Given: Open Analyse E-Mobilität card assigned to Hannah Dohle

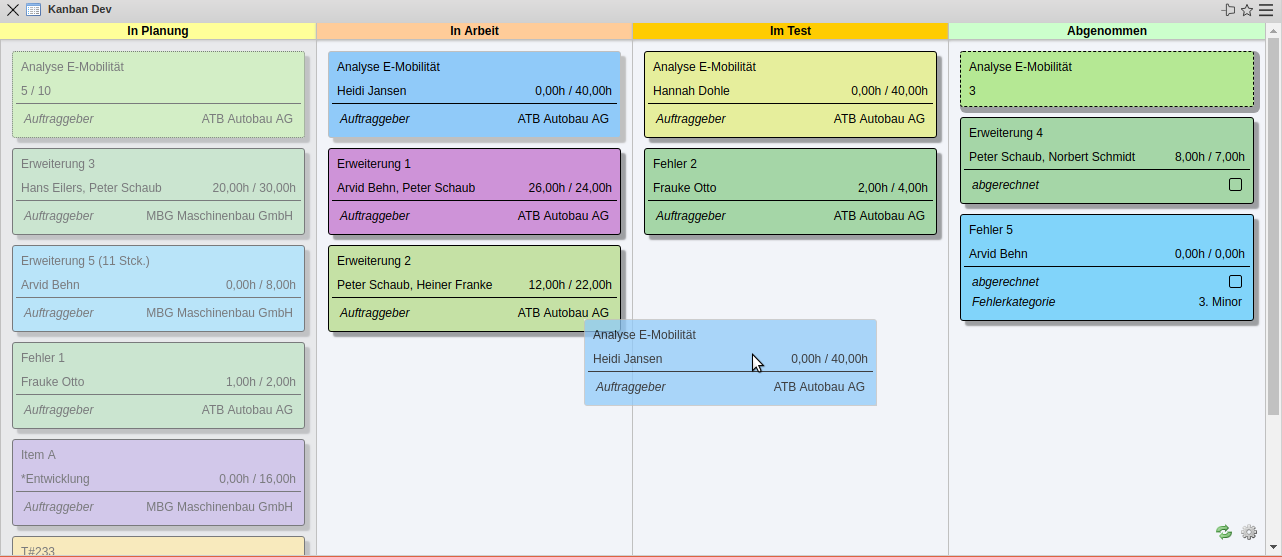Looking at the screenshot, I should [790, 95].
